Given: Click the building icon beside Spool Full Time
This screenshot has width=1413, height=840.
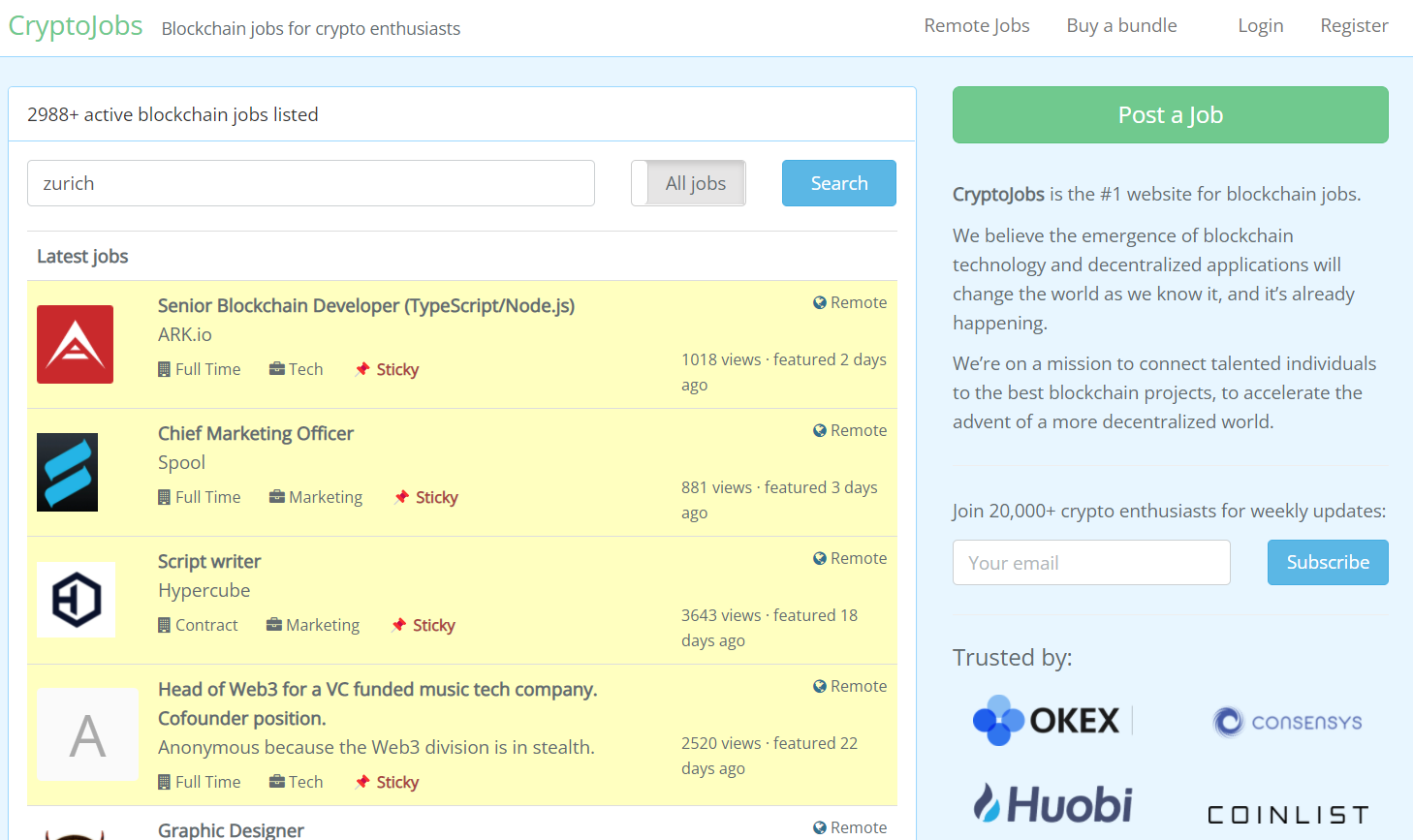Looking at the screenshot, I should [x=164, y=497].
